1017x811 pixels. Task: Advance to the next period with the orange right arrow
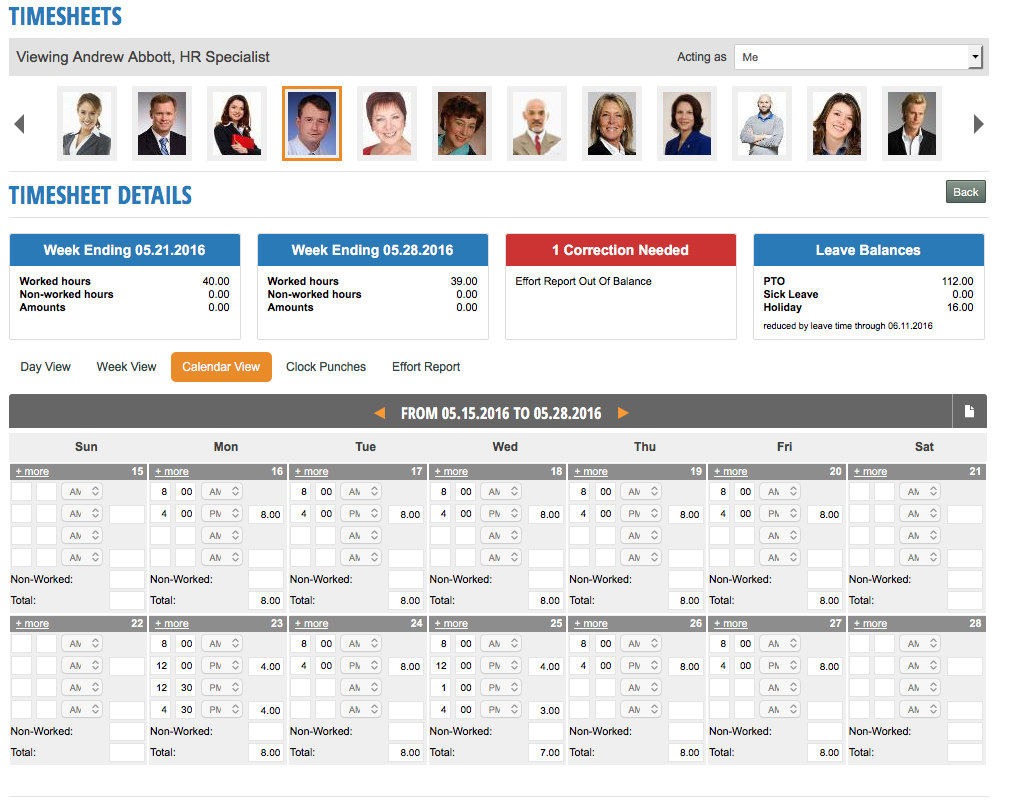click(x=622, y=411)
